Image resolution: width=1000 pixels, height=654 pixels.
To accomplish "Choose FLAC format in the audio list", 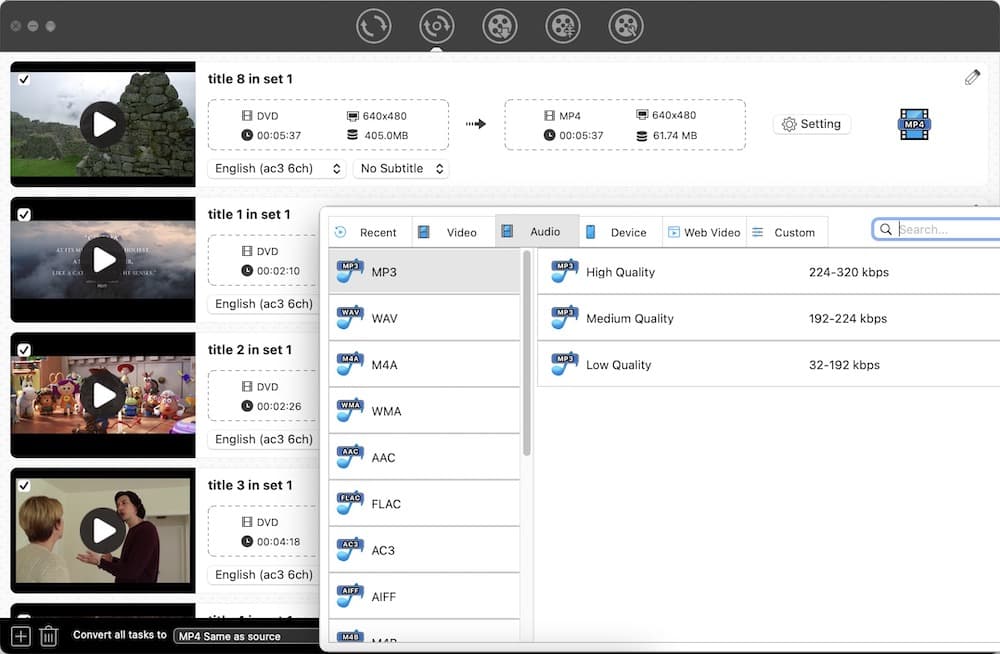I will click(425, 503).
